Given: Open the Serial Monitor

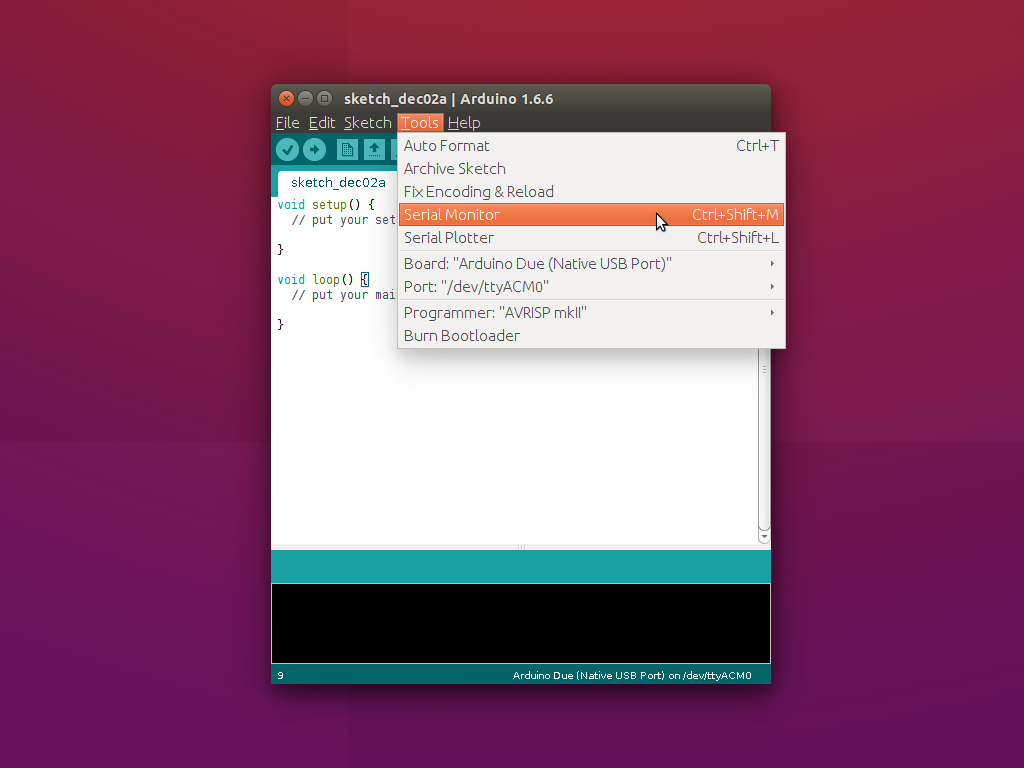Looking at the screenshot, I should (x=591, y=215).
